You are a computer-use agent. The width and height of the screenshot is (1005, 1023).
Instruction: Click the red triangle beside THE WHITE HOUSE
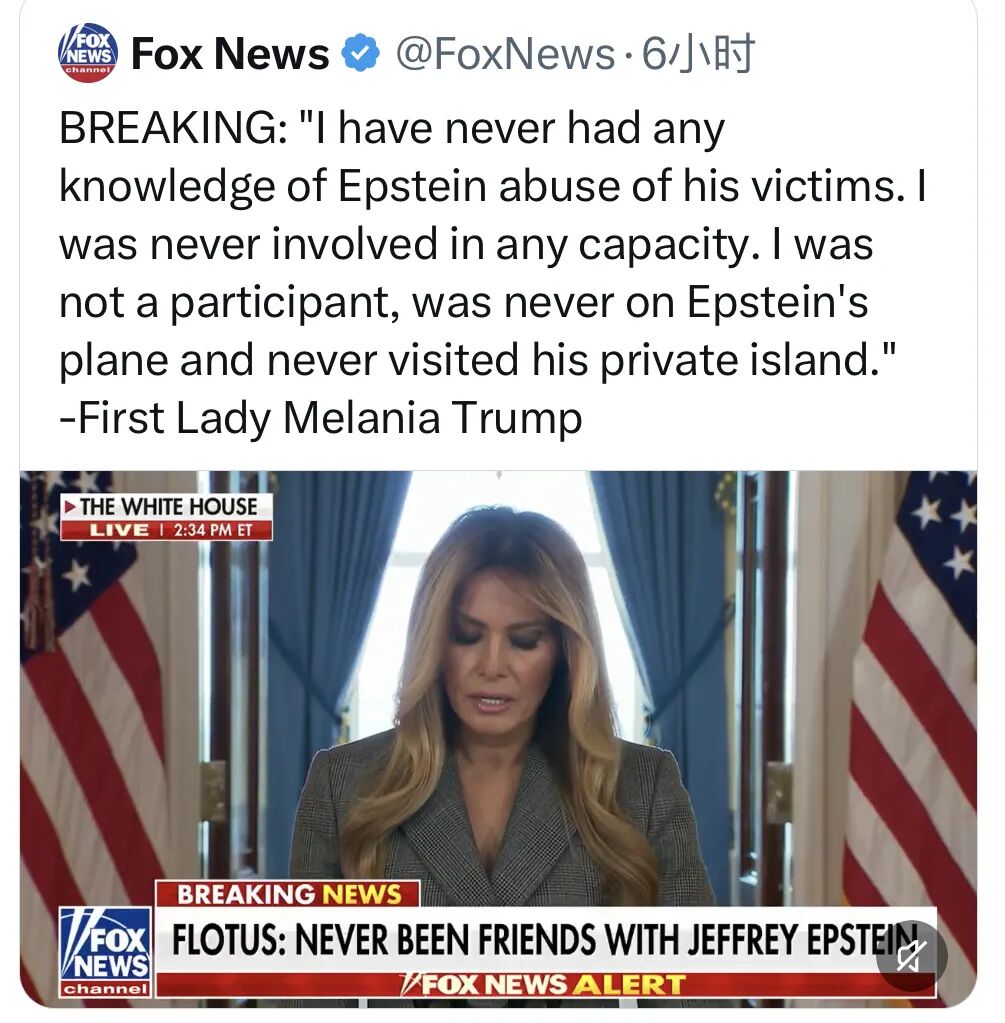coord(69,506)
